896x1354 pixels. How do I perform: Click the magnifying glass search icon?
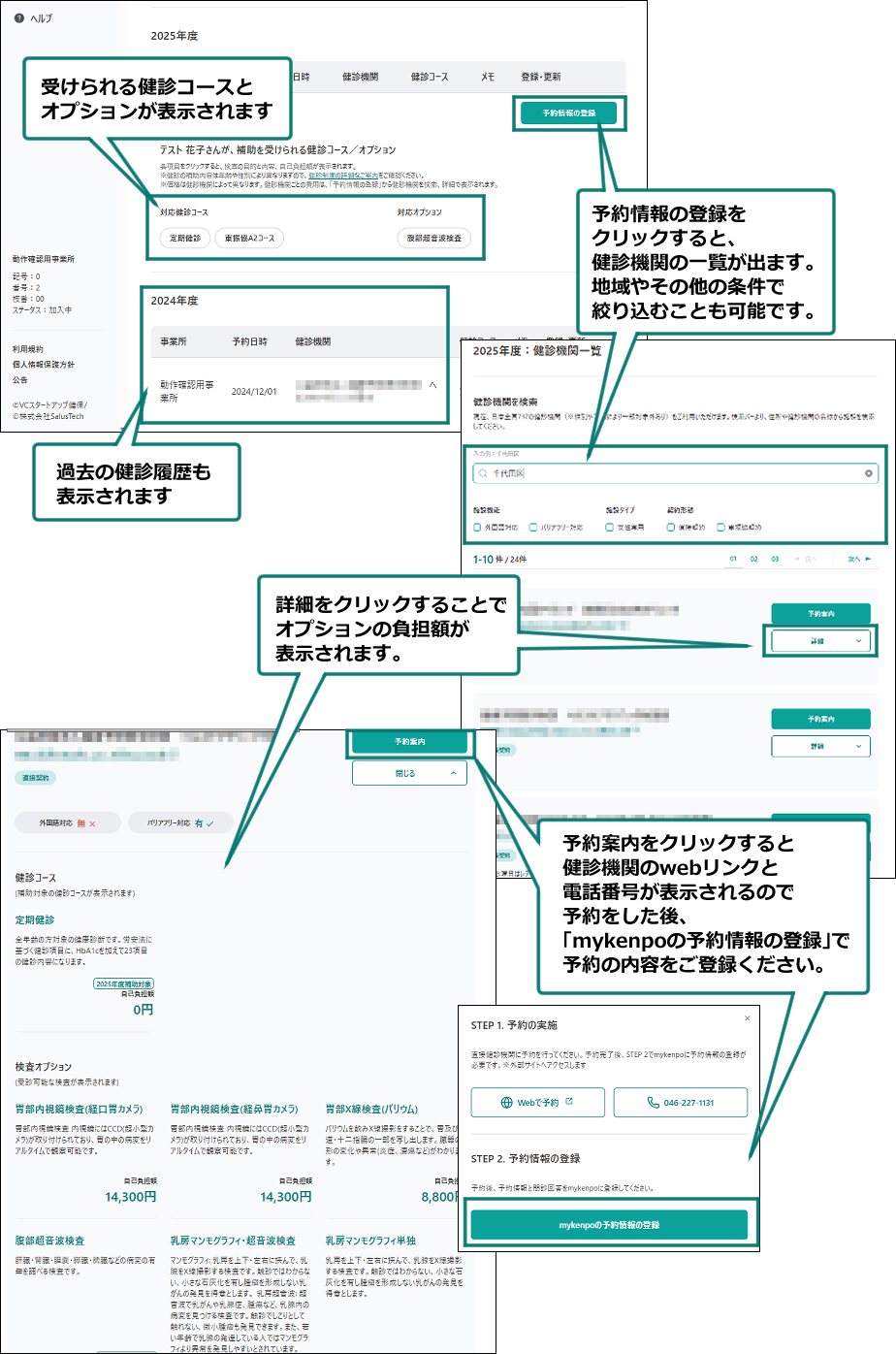[x=483, y=473]
